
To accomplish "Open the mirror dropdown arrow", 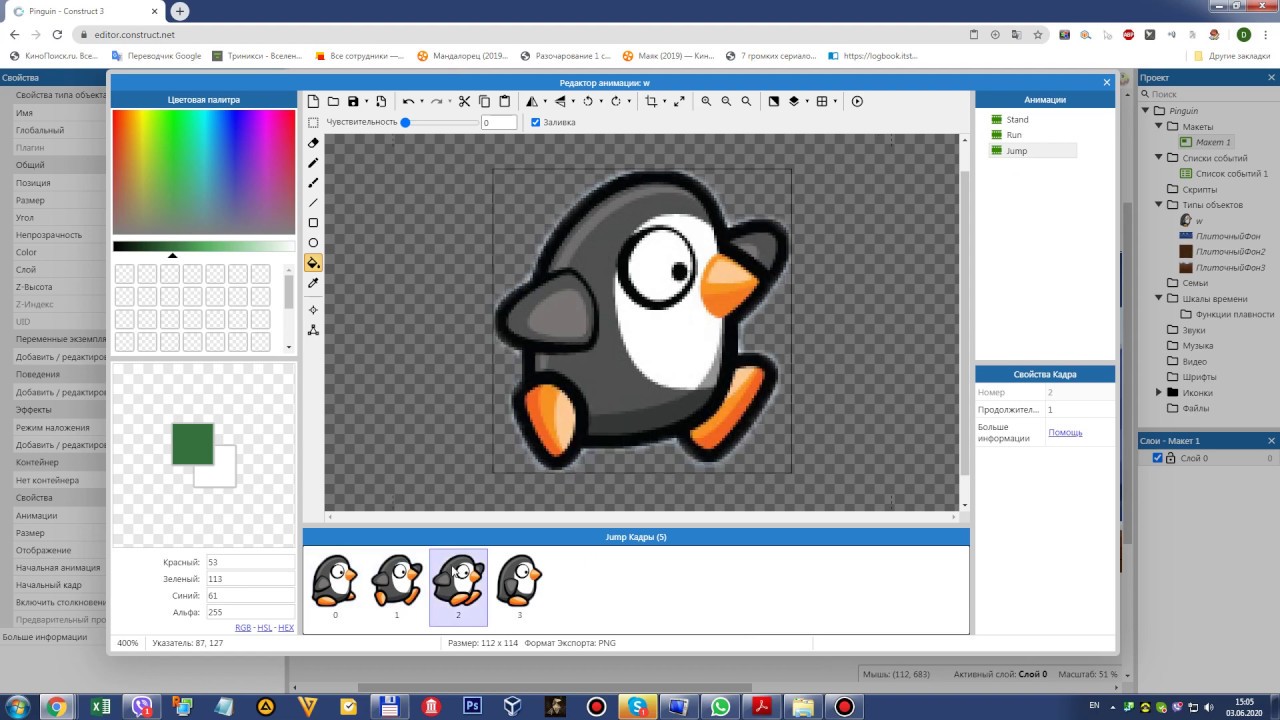I will point(544,101).
